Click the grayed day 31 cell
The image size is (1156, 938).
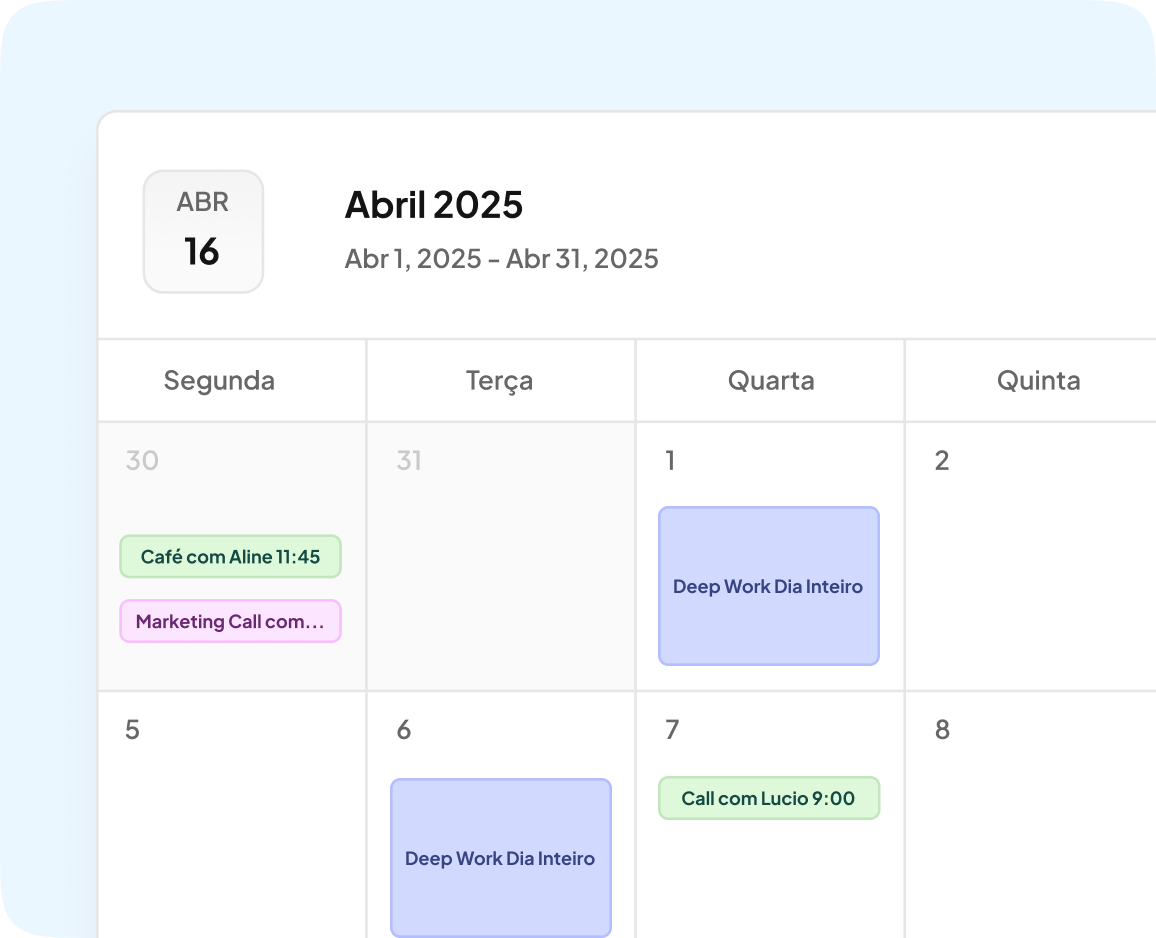(409, 460)
